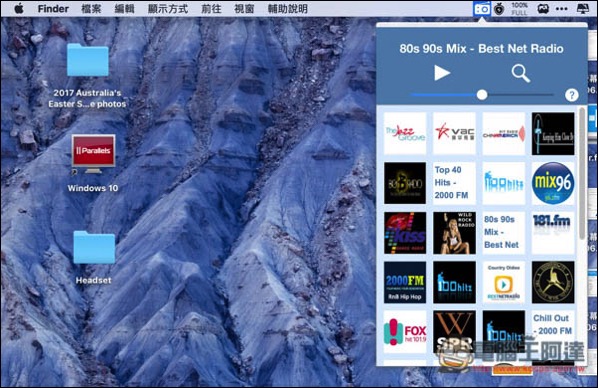Click the radio app menu bar icon
Screen dimensions: 598x388
(482, 8)
